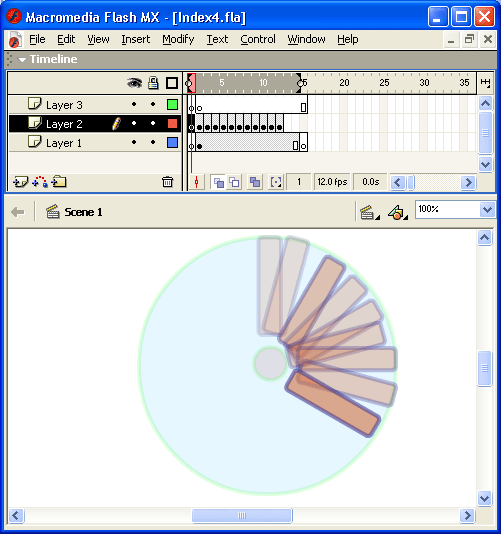Lock Layer 1 via lock column dot
501x534 pixels.
click(x=153, y=142)
